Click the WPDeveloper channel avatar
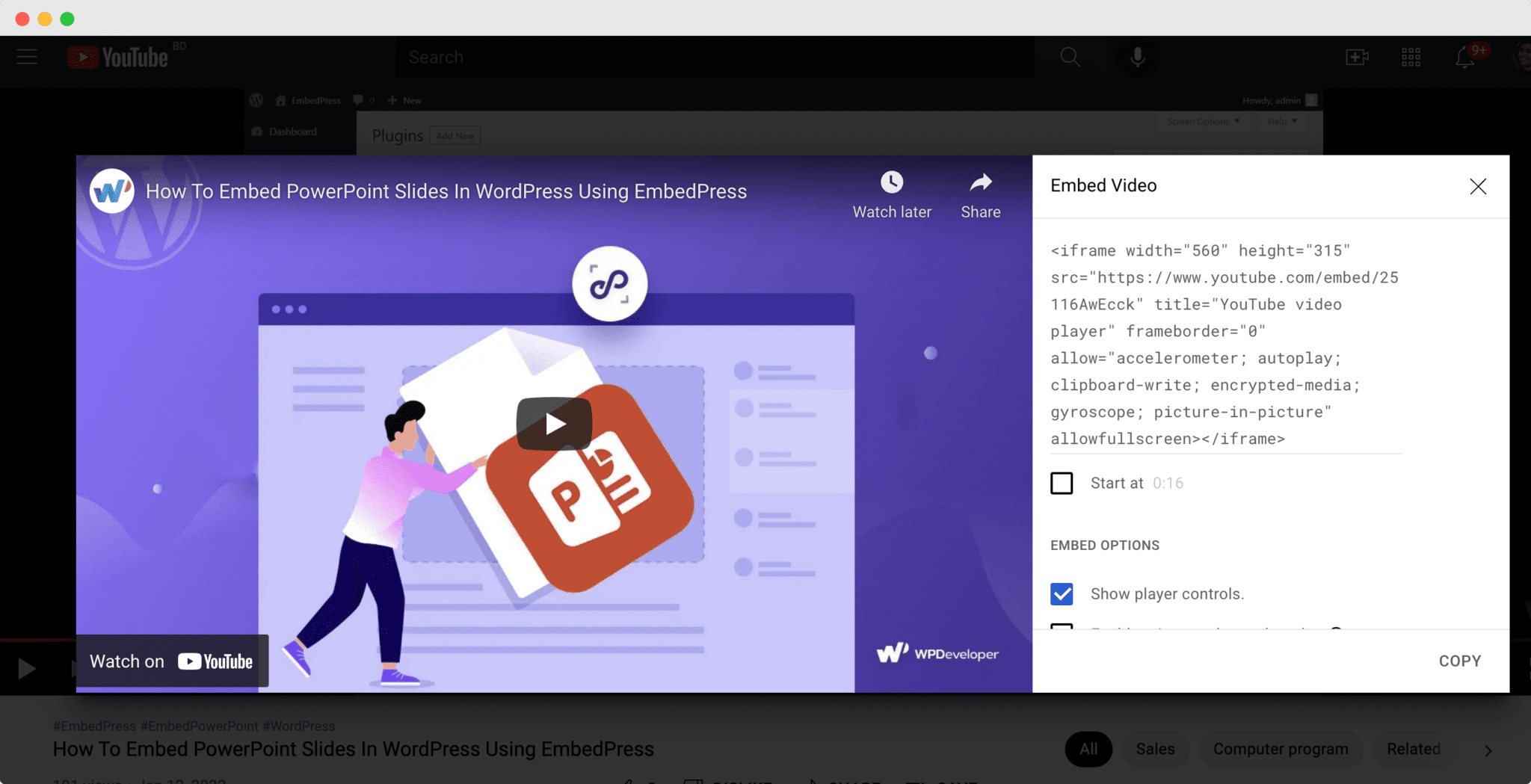 [x=112, y=191]
